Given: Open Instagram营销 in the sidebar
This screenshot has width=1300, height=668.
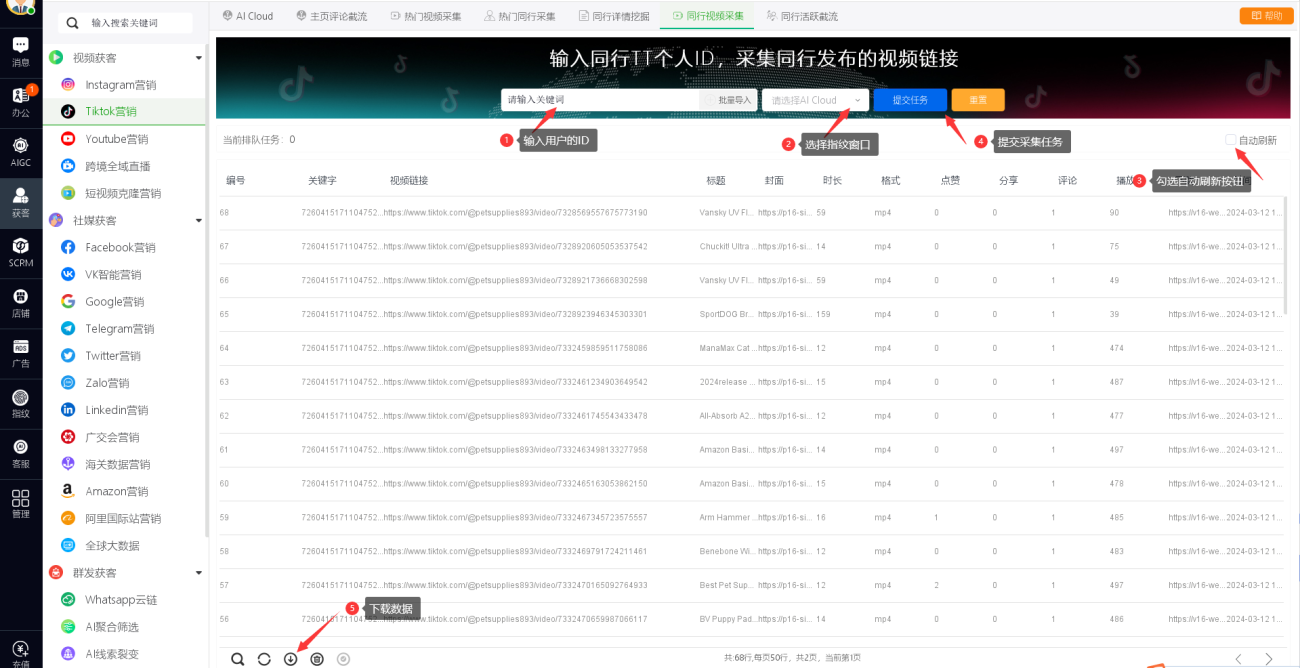Looking at the screenshot, I should [120, 85].
